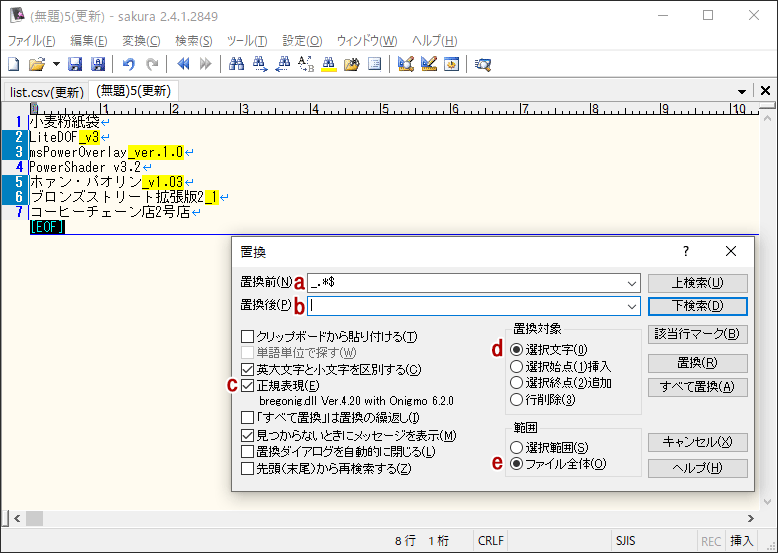The width and height of the screenshot is (778, 553).
Task: Open the 設定(O) menu
Action: click(x=302, y=41)
